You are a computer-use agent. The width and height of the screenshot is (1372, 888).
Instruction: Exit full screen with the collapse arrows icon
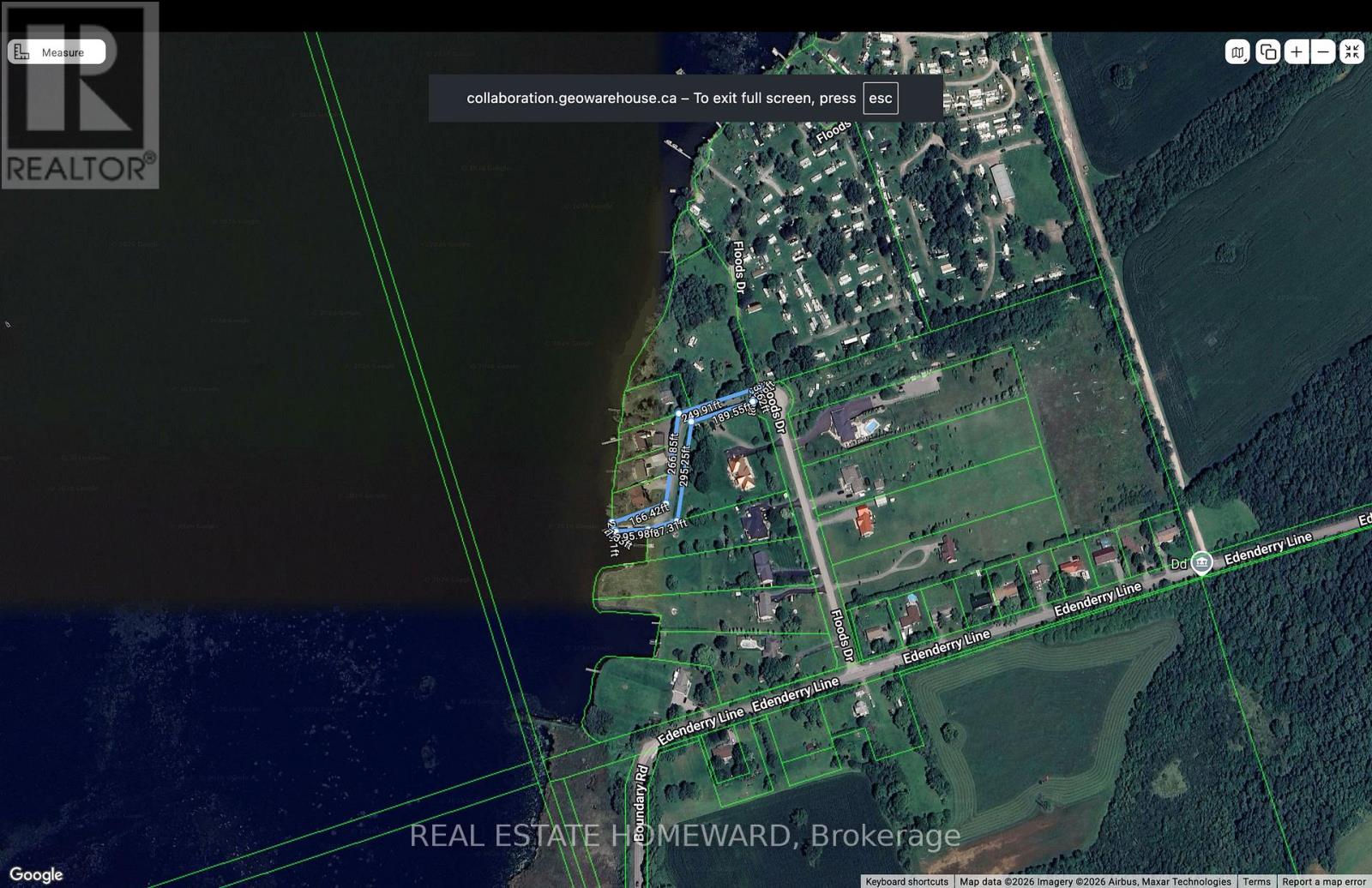click(1351, 52)
